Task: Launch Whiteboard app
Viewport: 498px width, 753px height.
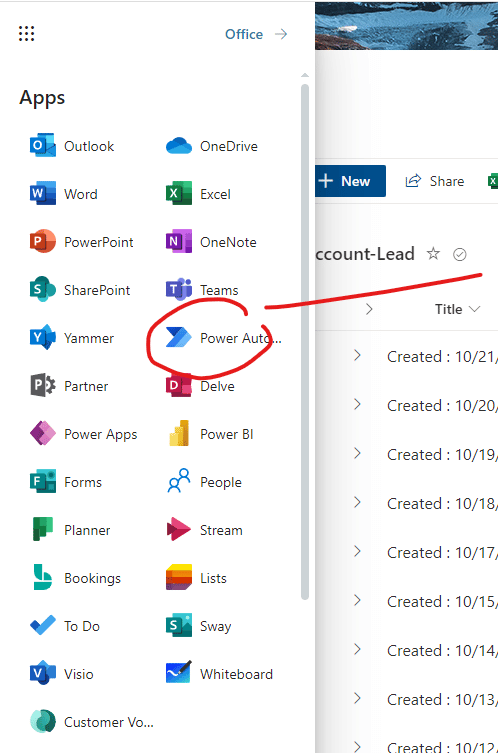Action: click(219, 674)
